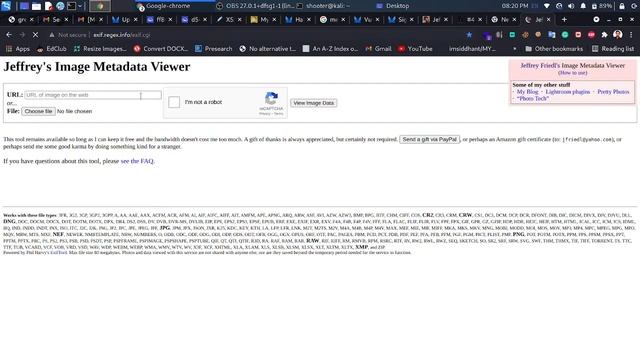
Task: Bookmark this page with the star
Action: [469, 35]
